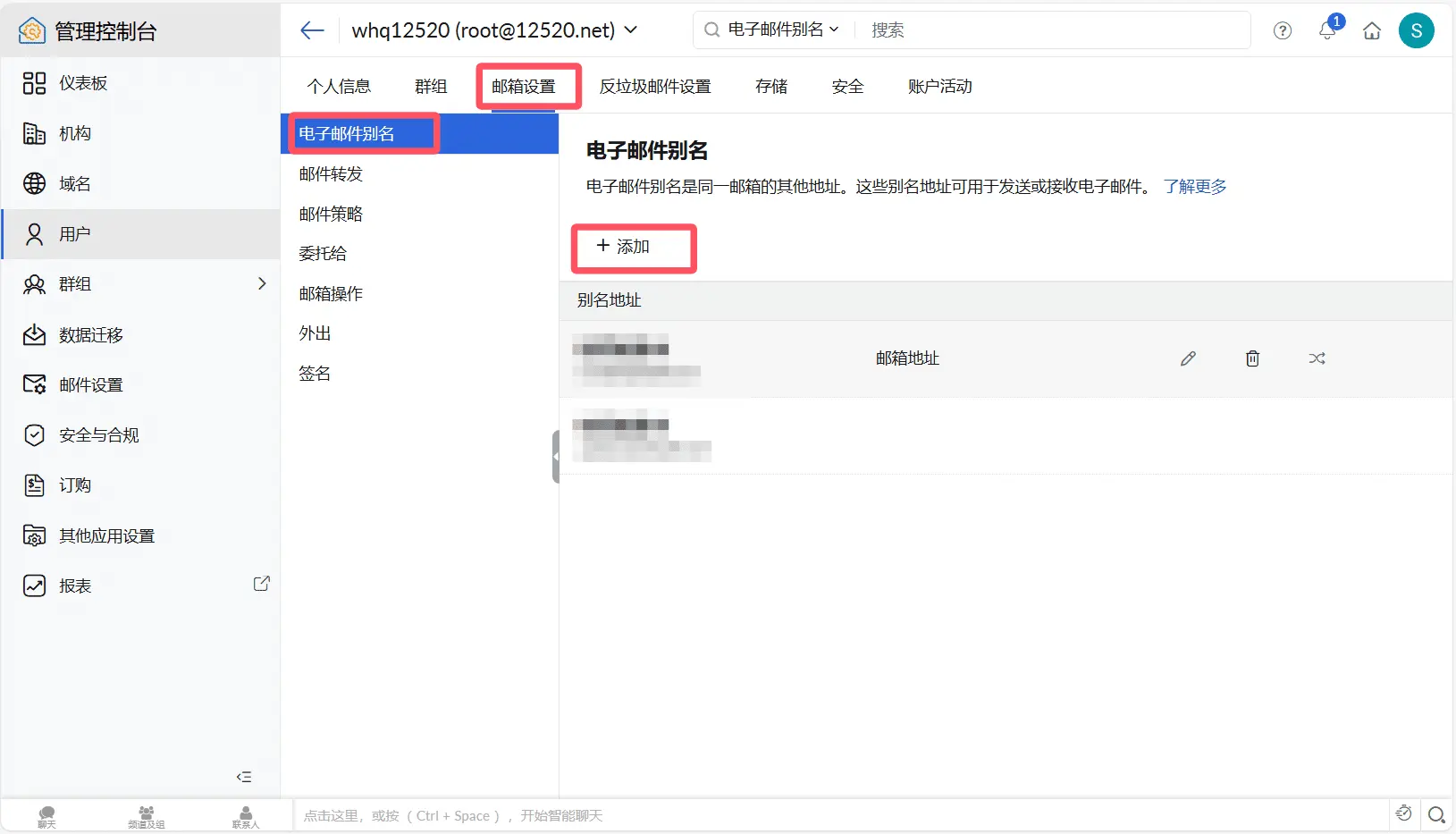
Task: Open smart search magnifier in bottom bar
Action: click(1436, 814)
